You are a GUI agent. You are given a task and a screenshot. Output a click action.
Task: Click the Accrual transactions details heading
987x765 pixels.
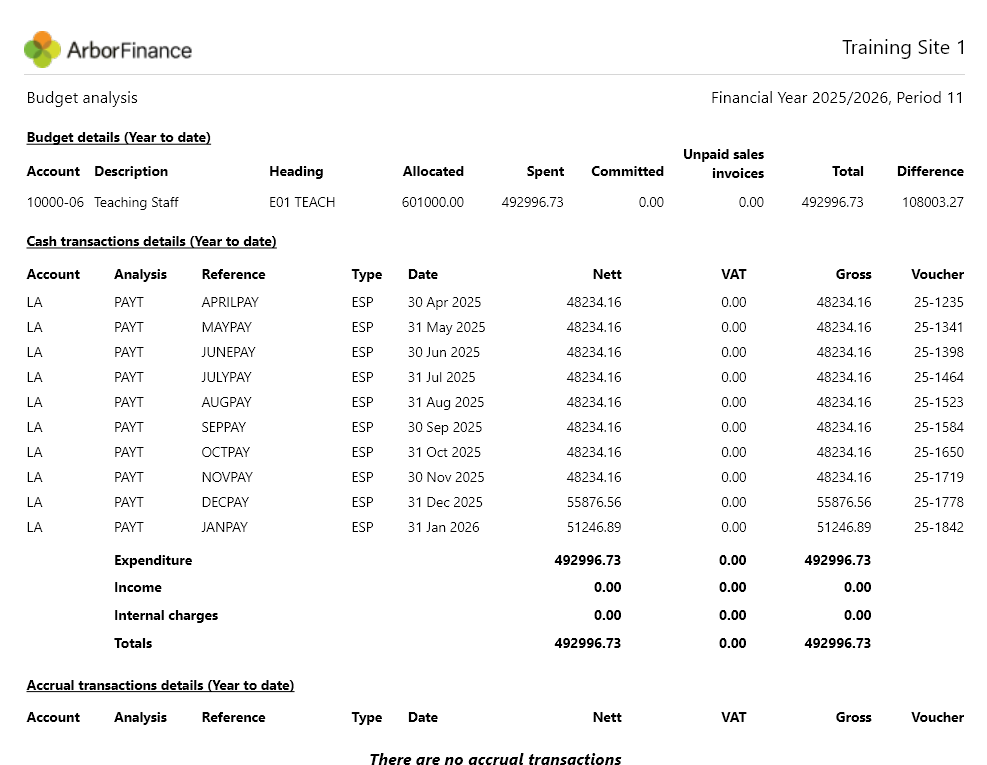160,685
